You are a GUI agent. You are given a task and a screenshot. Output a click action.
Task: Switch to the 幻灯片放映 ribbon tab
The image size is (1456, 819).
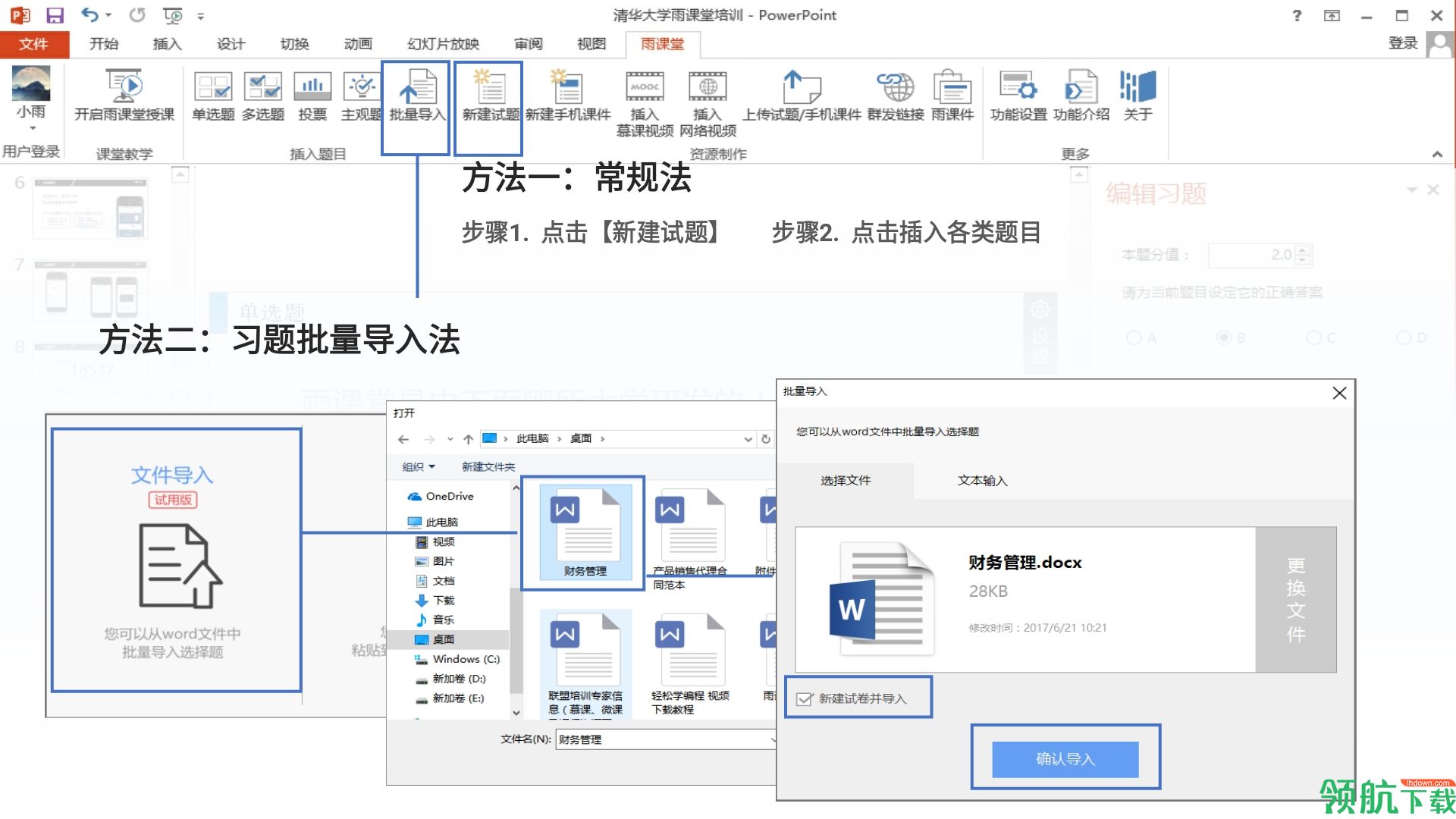[x=443, y=44]
